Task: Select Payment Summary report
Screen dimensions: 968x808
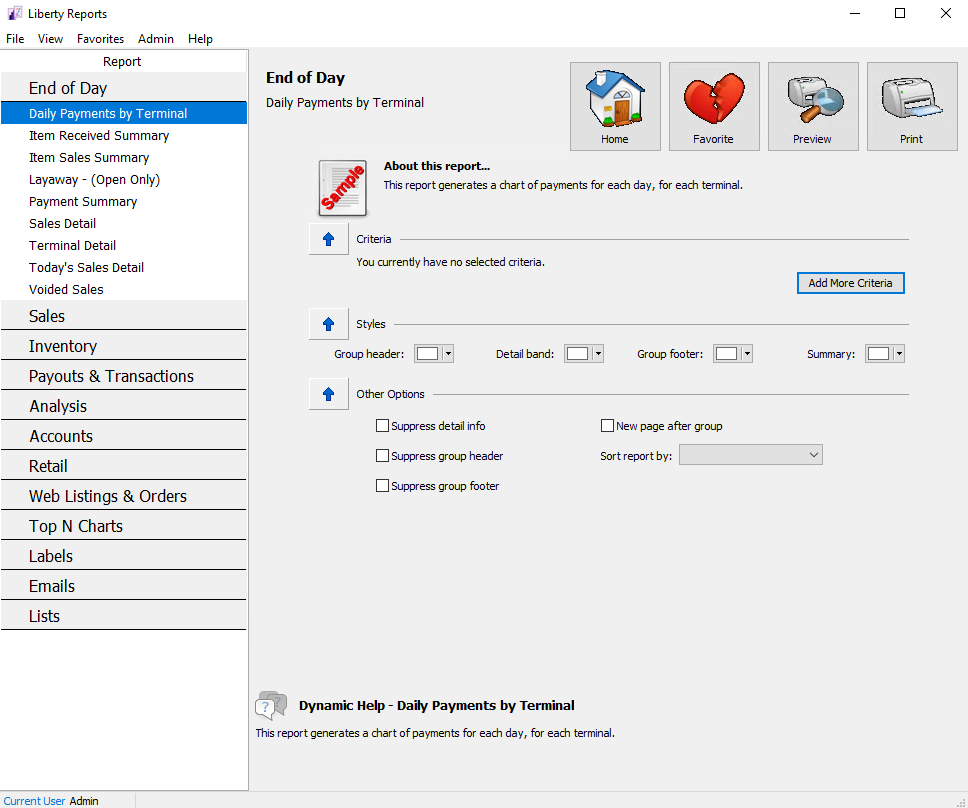Action: pyautogui.click(x=123, y=201)
